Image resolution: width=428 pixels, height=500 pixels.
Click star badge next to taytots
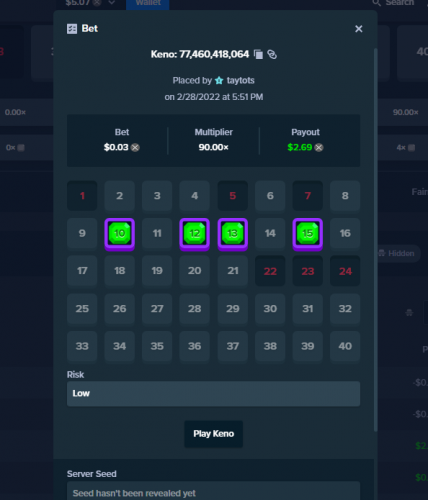pyautogui.click(x=219, y=80)
